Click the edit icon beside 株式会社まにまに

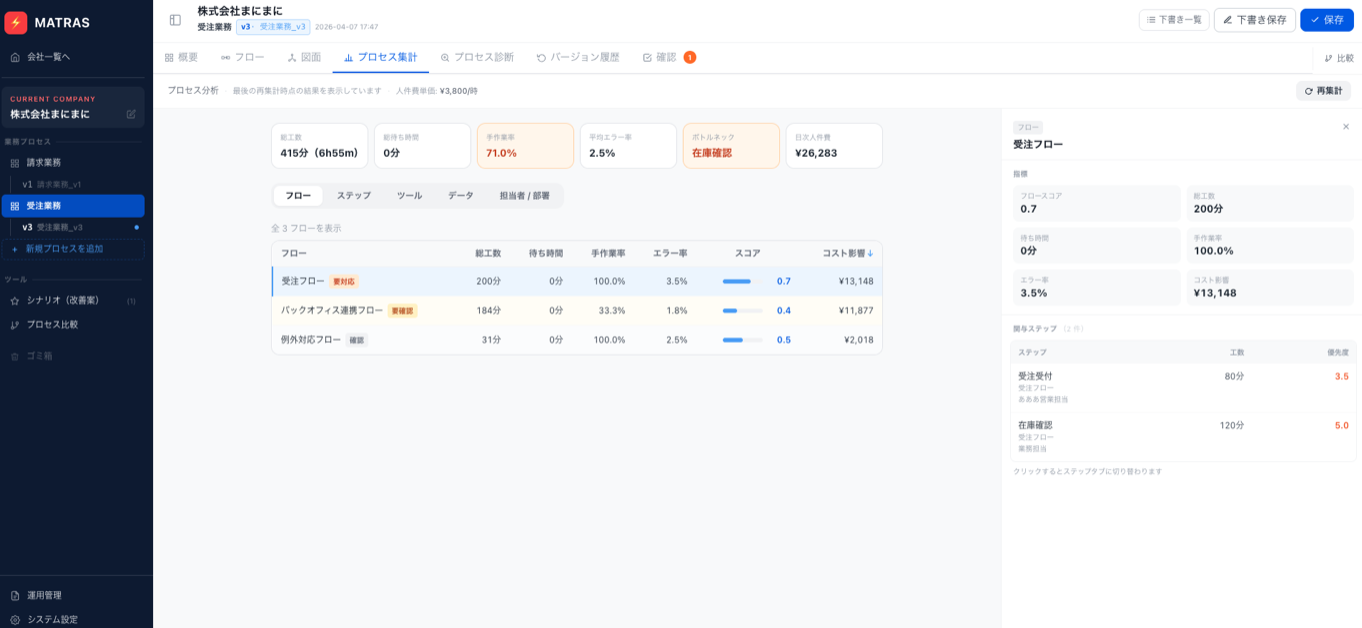[x=131, y=114]
